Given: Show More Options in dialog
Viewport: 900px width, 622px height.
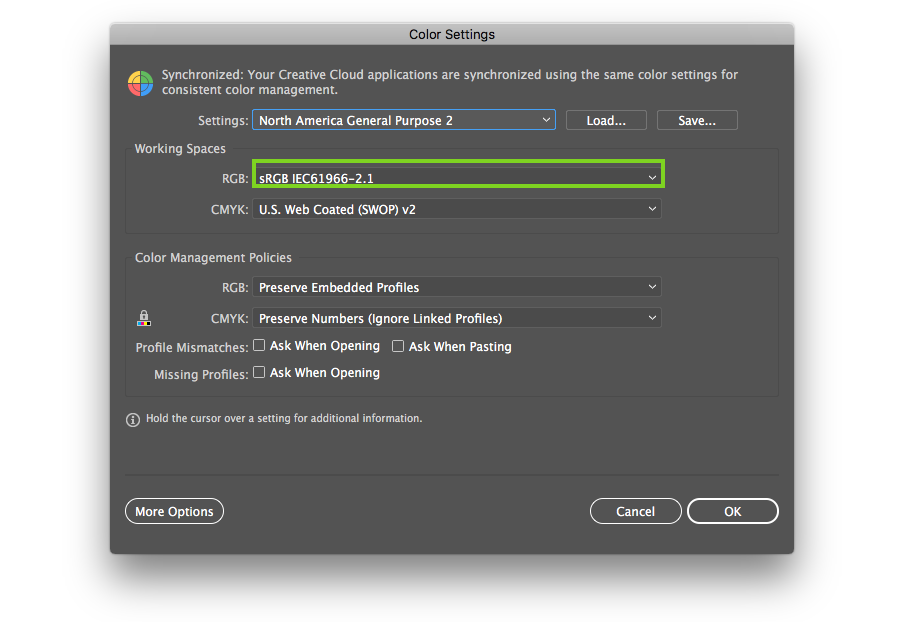Looking at the screenshot, I should point(174,511).
